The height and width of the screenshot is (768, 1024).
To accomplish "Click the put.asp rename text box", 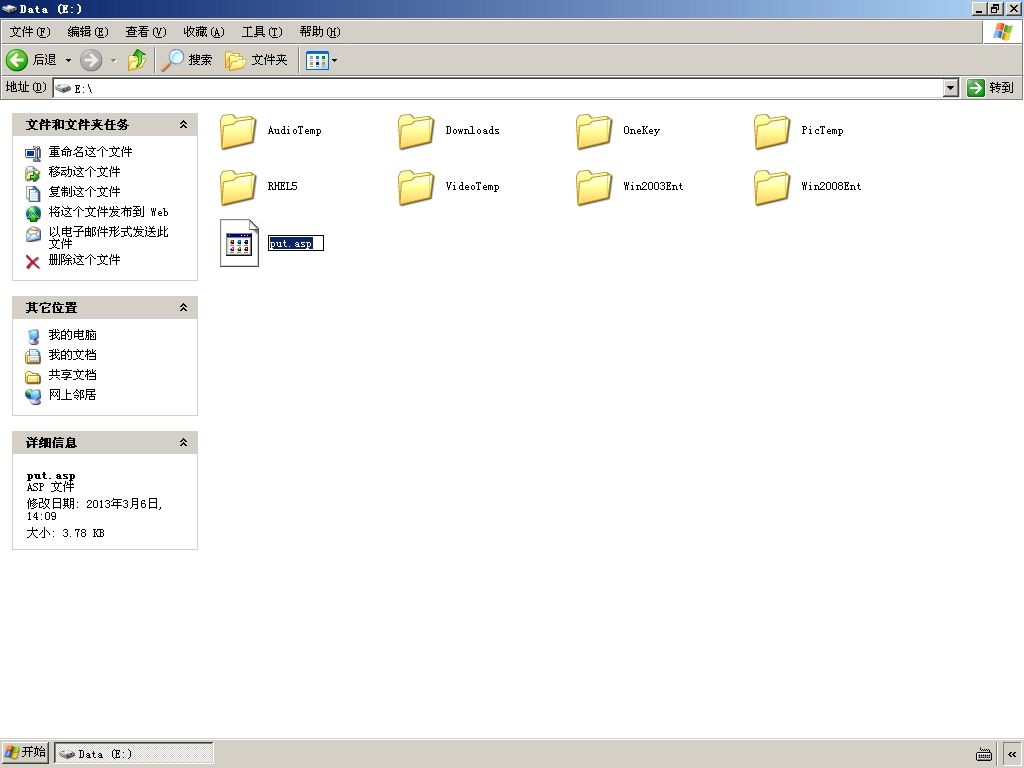I will (x=296, y=243).
